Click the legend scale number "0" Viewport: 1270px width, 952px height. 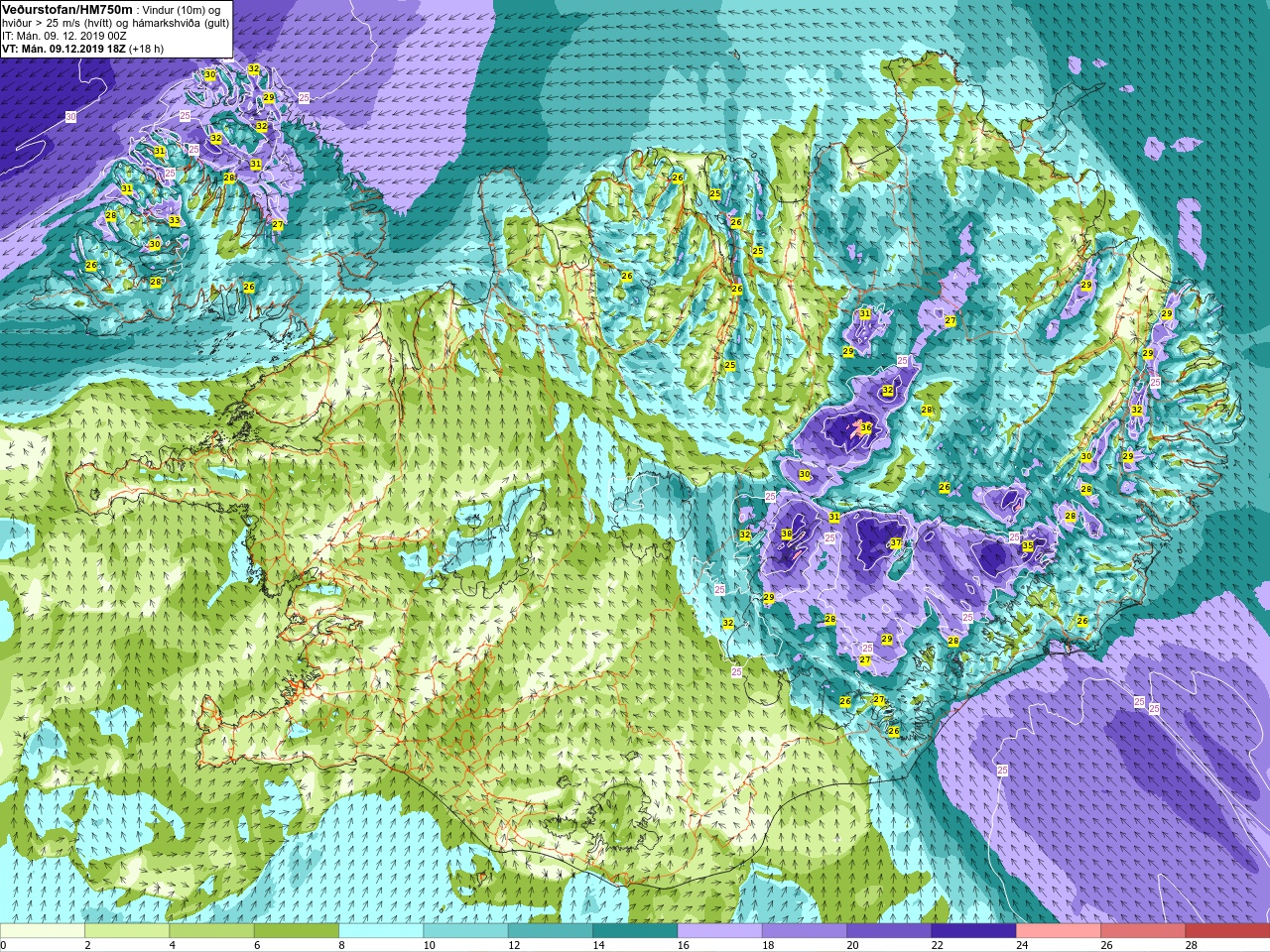coord(3,945)
